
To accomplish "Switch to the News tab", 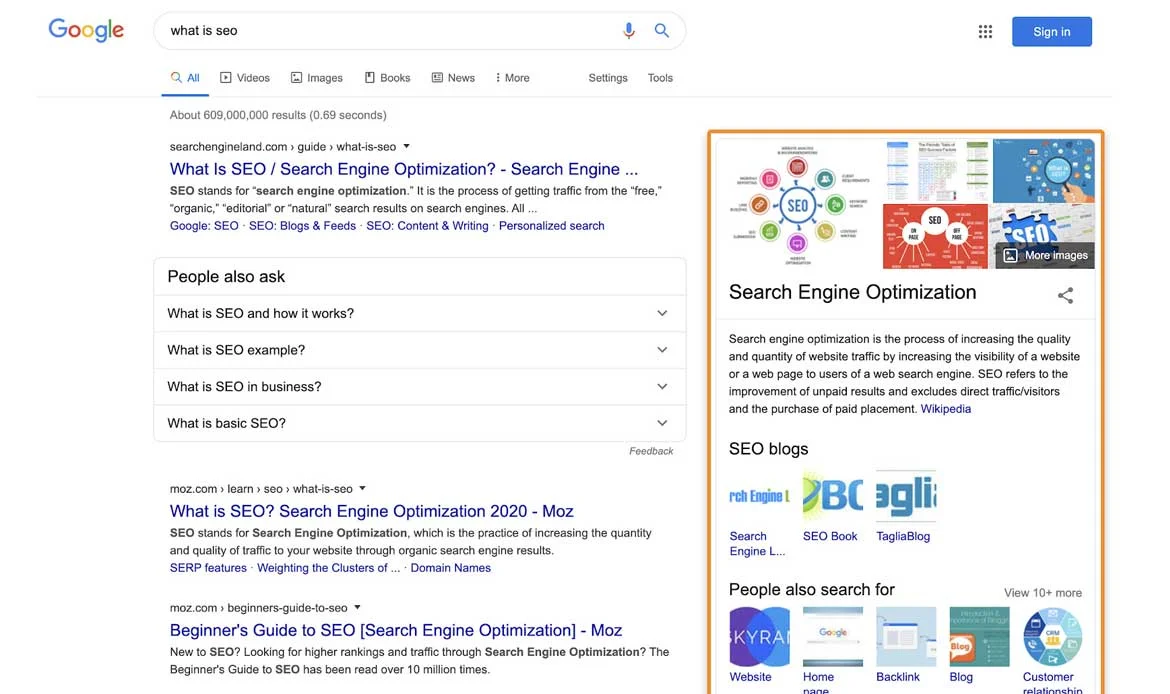I will click(x=453, y=78).
